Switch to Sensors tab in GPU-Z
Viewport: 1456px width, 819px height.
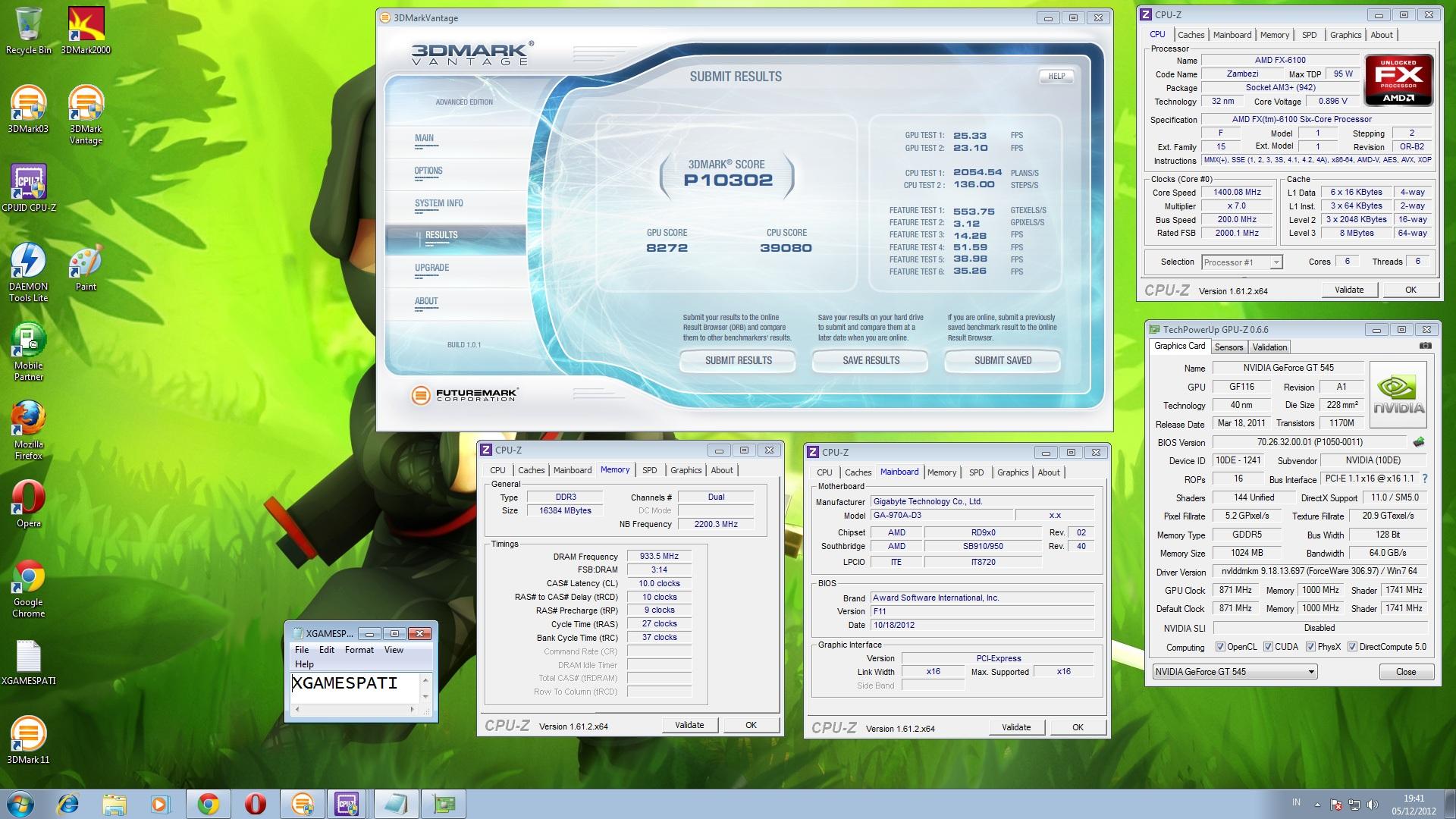(x=1228, y=347)
